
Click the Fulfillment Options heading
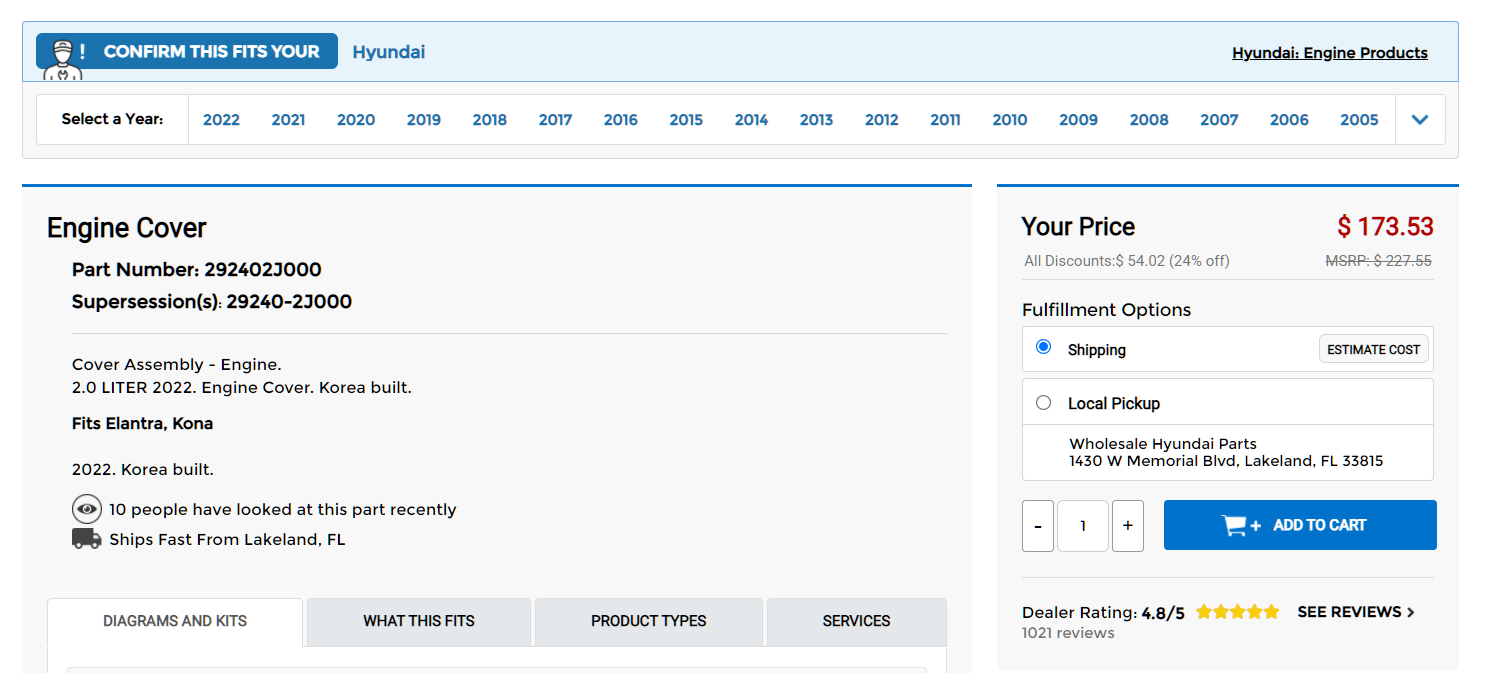coord(1106,310)
